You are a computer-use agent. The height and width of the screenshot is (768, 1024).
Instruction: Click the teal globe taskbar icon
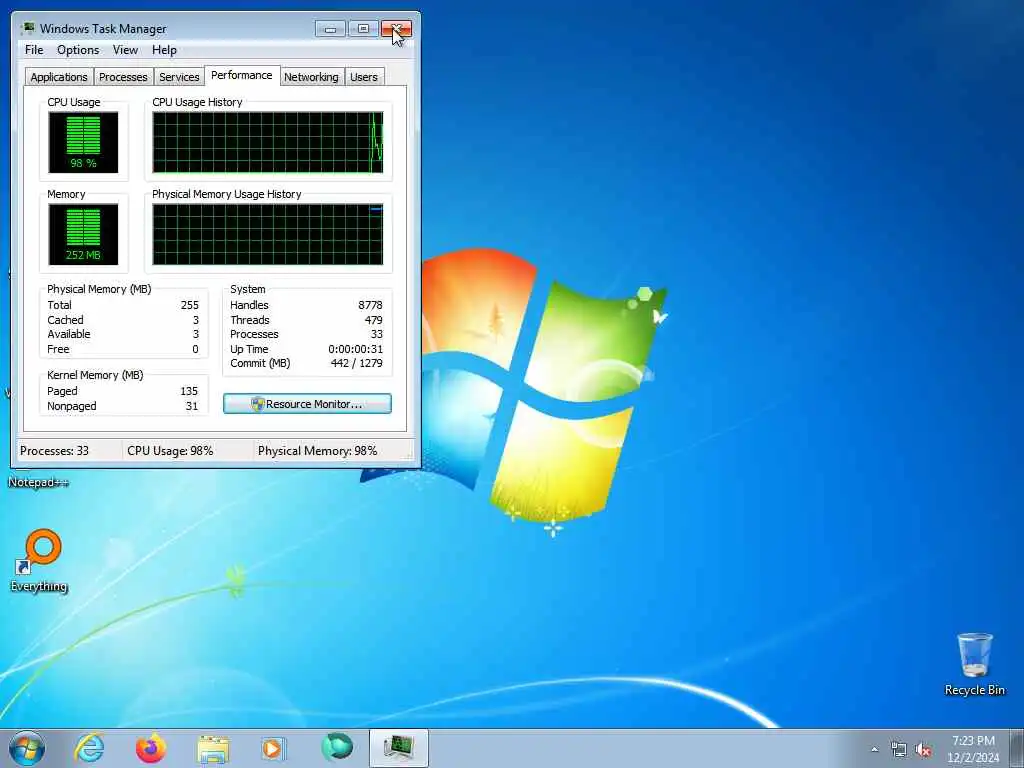click(337, 747)
